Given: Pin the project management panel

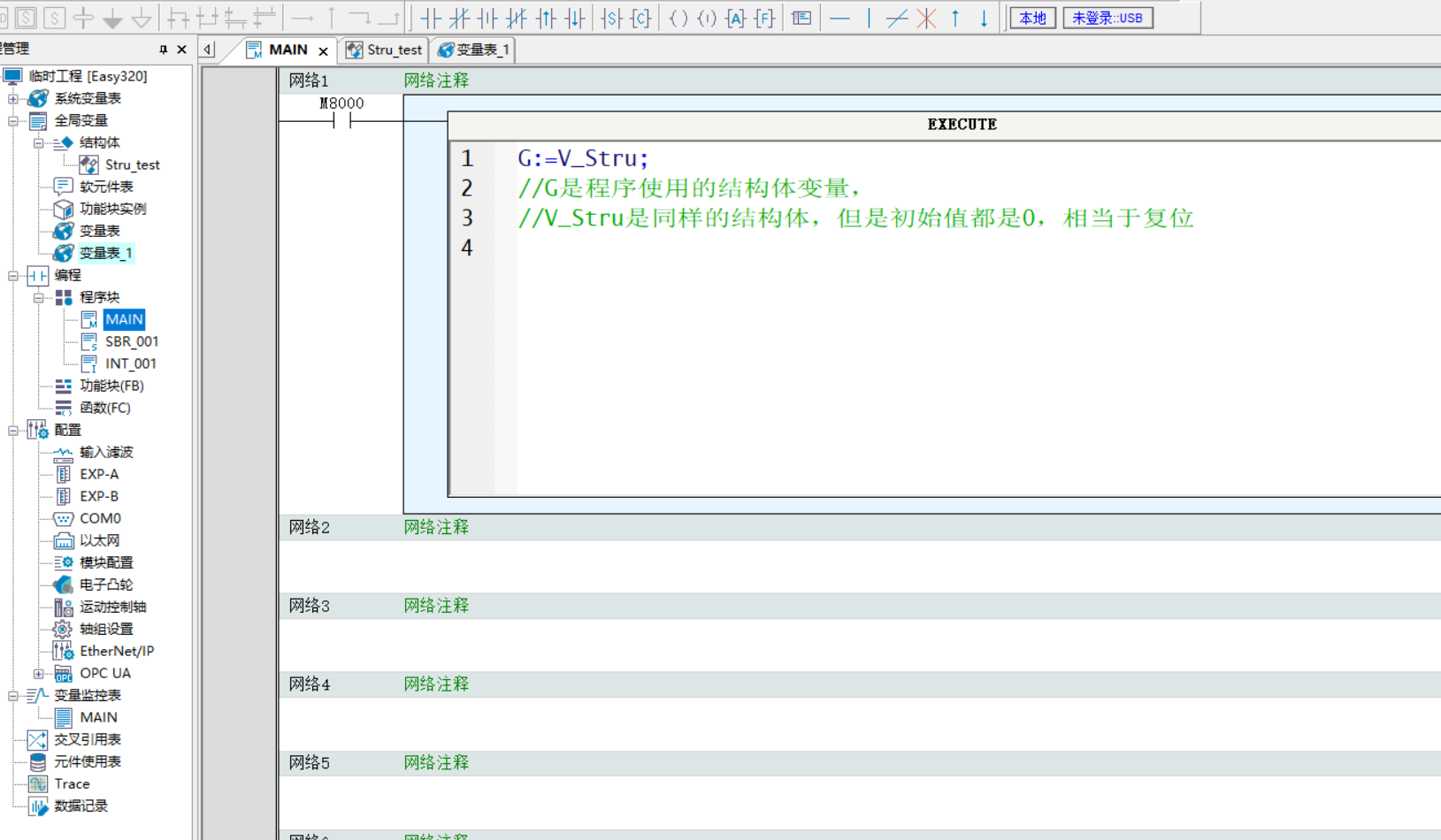Looking at the screenshot, I should pyautogui.click(x=163, y=50).
